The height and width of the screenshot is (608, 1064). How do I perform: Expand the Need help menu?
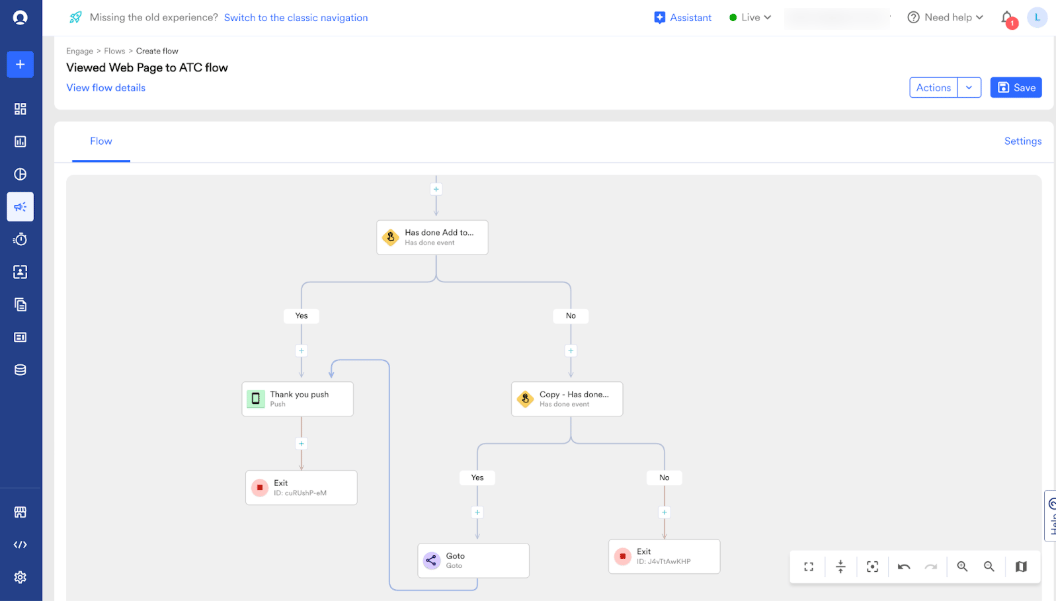[x=945, y=18]
